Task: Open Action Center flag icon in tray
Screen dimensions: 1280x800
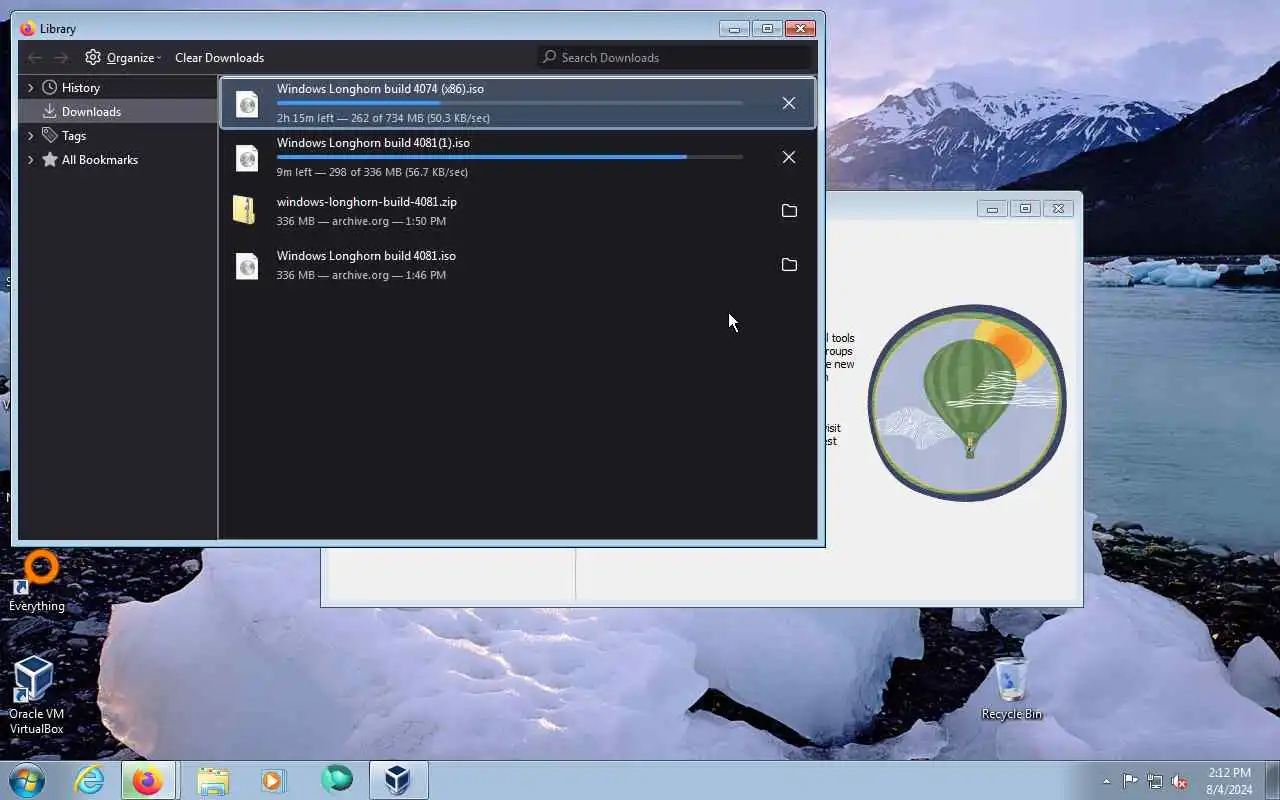Action: 1130,781
